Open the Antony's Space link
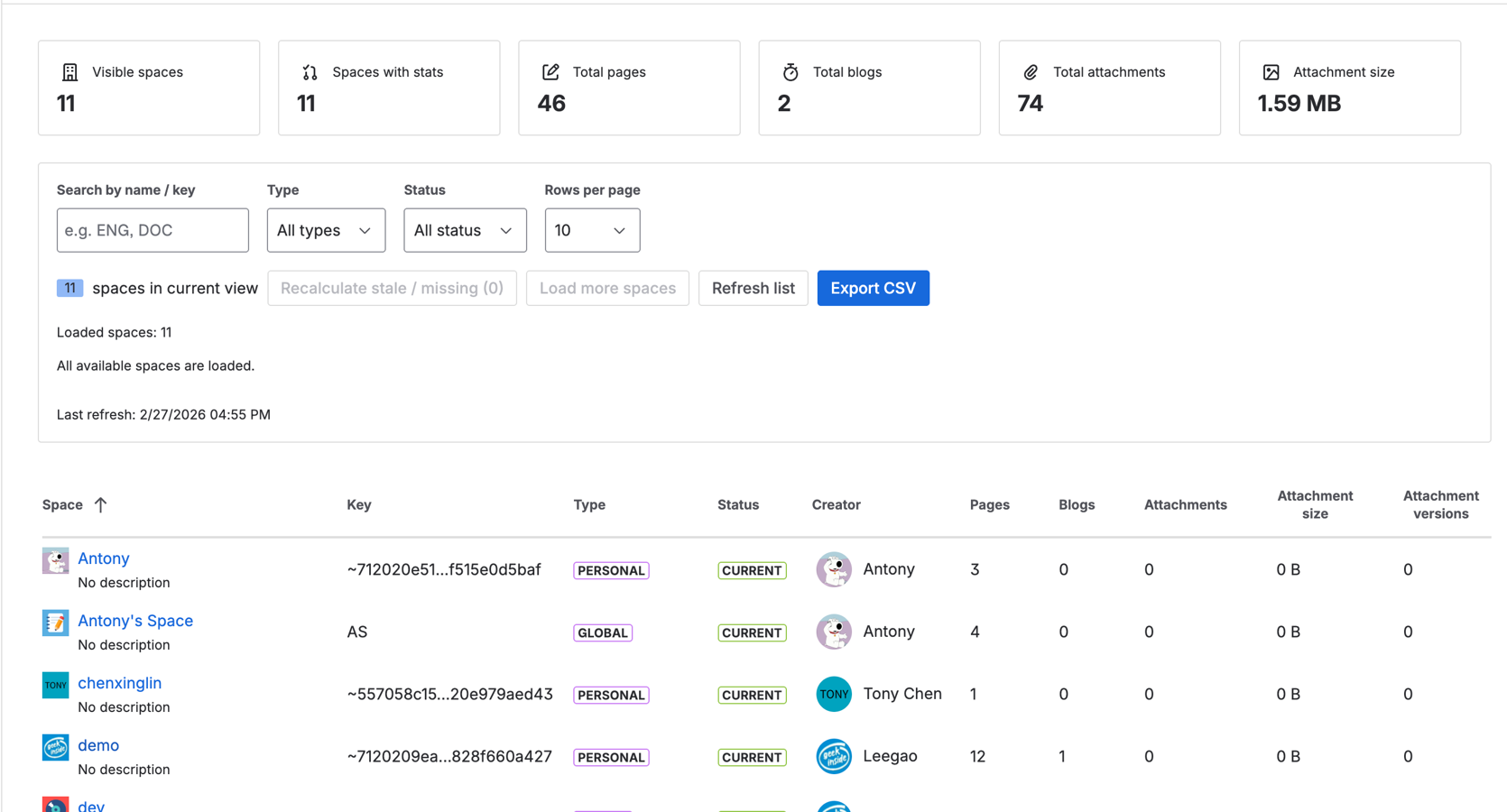Viewport: 1507px width, 812px height. pos(134,621)
